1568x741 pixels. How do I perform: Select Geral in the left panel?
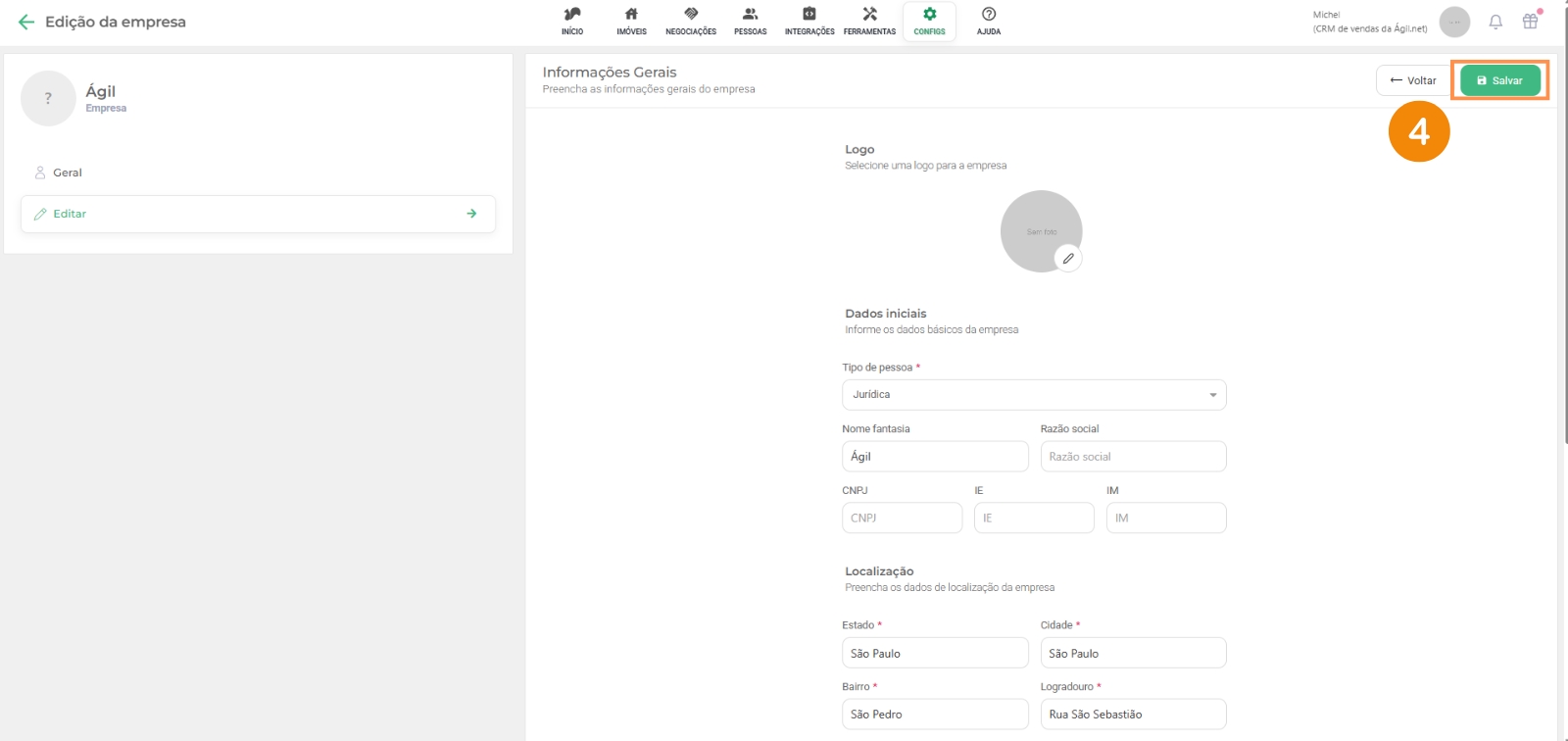click(68, 173)
